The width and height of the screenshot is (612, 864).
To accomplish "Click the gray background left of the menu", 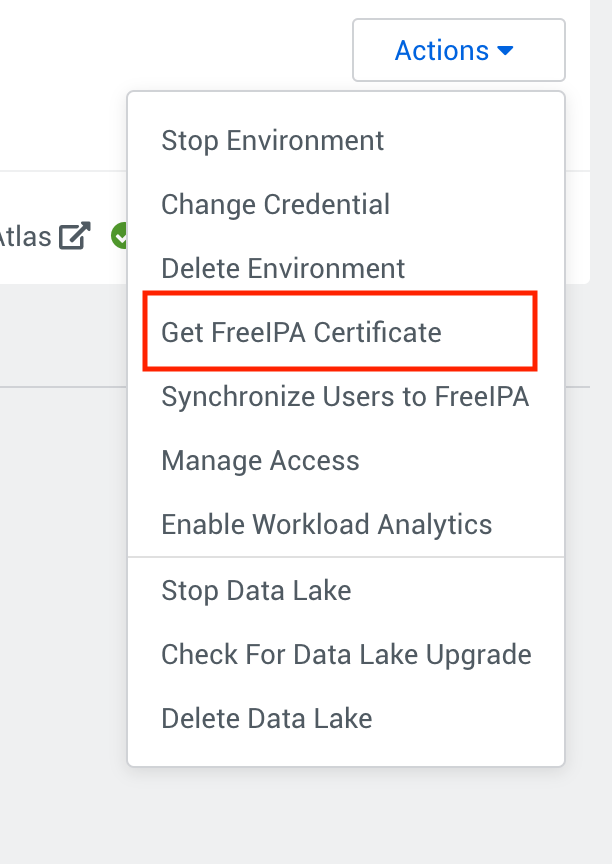I will (x=60, y=550).
